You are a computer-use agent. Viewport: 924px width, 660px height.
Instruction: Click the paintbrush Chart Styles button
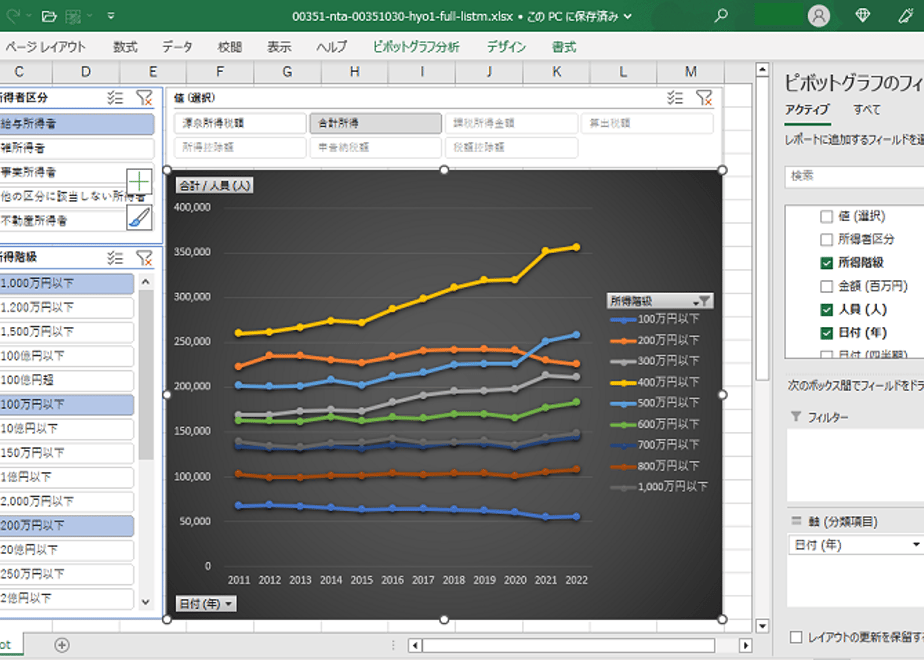(139, 217)
